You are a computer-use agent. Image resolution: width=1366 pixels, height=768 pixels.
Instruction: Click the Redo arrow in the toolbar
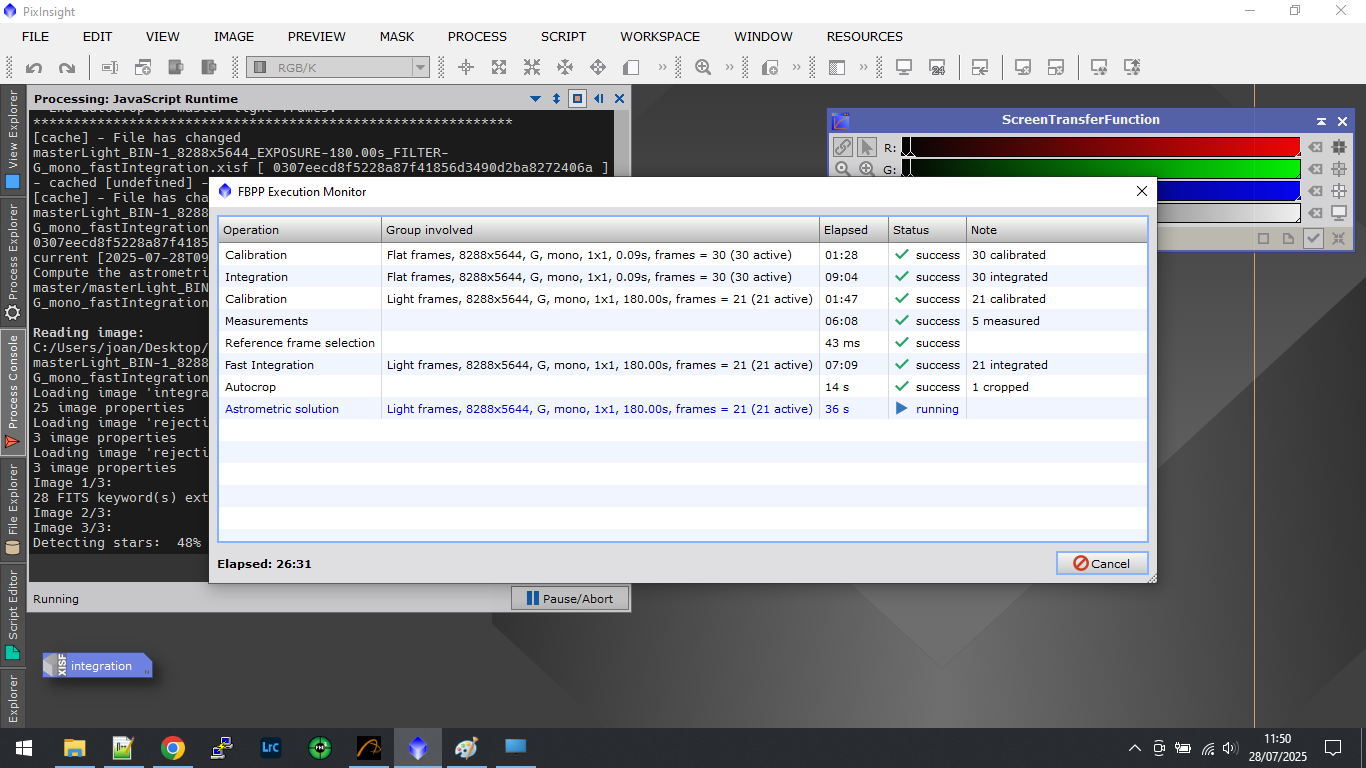[67, 68]
